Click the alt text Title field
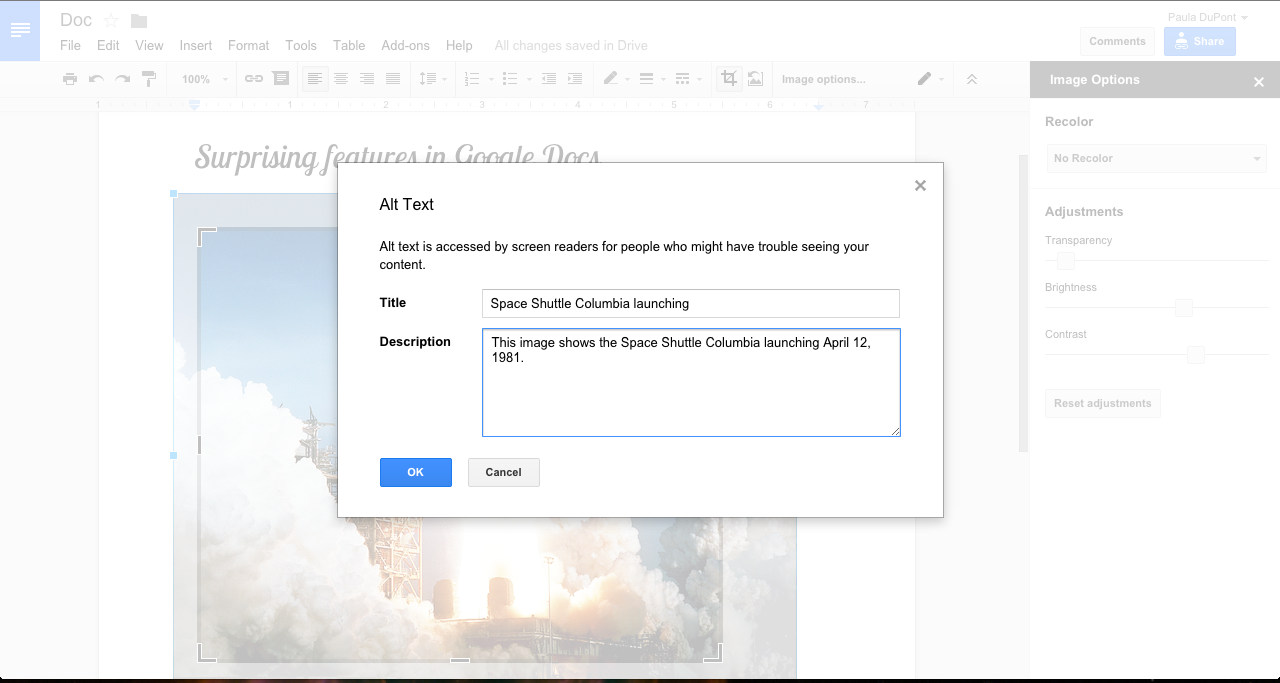 [691, 303]
